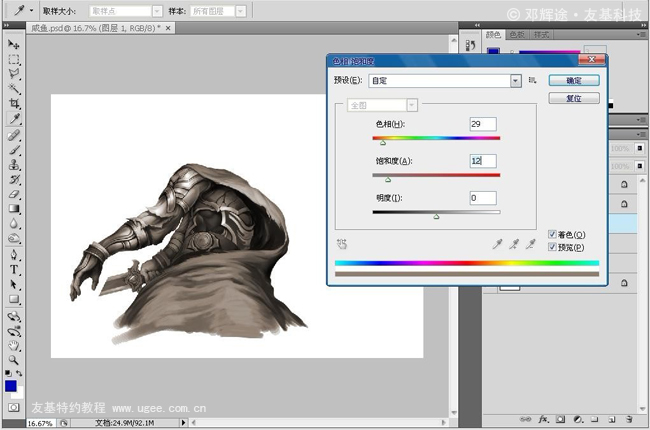
Task: Select the Dodge tool
Action: tap(14, 238)
